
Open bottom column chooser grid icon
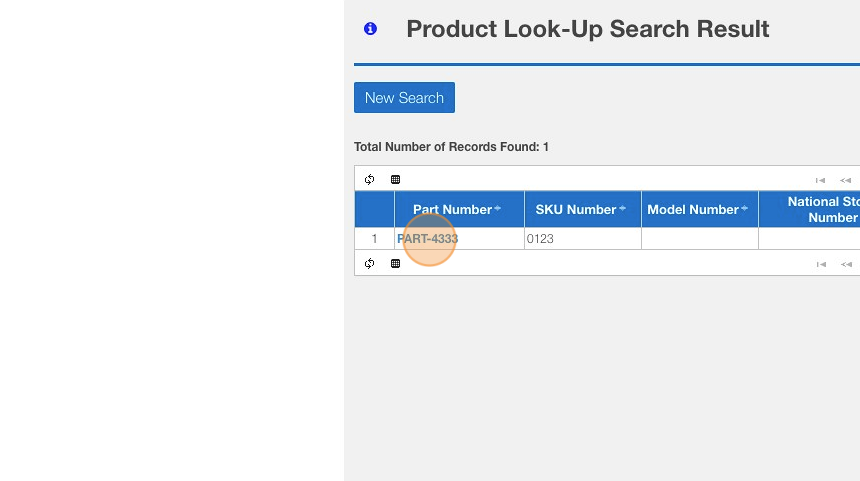(395, 264)
